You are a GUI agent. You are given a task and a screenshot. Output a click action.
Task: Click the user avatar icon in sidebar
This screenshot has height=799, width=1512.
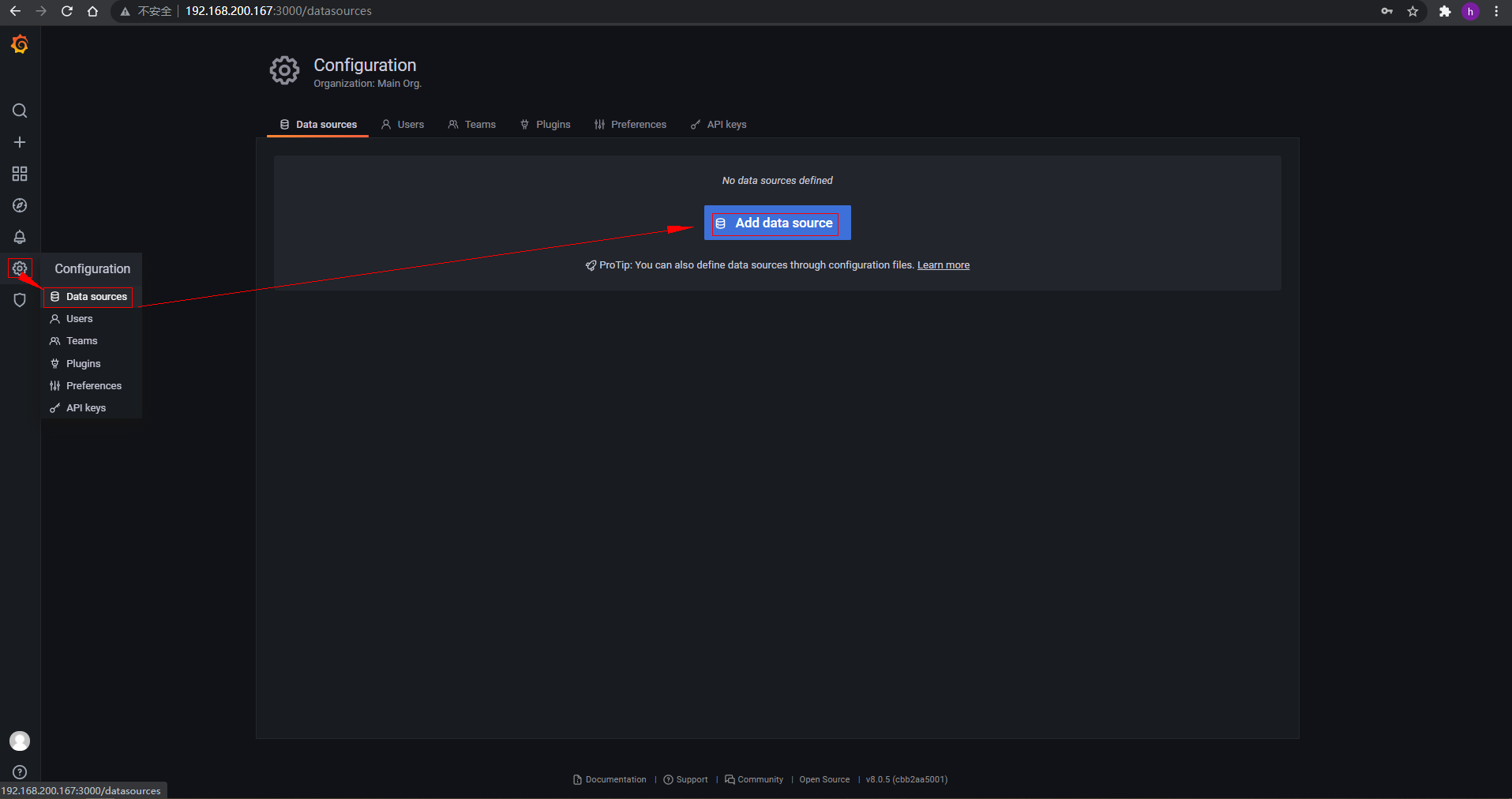20,741
